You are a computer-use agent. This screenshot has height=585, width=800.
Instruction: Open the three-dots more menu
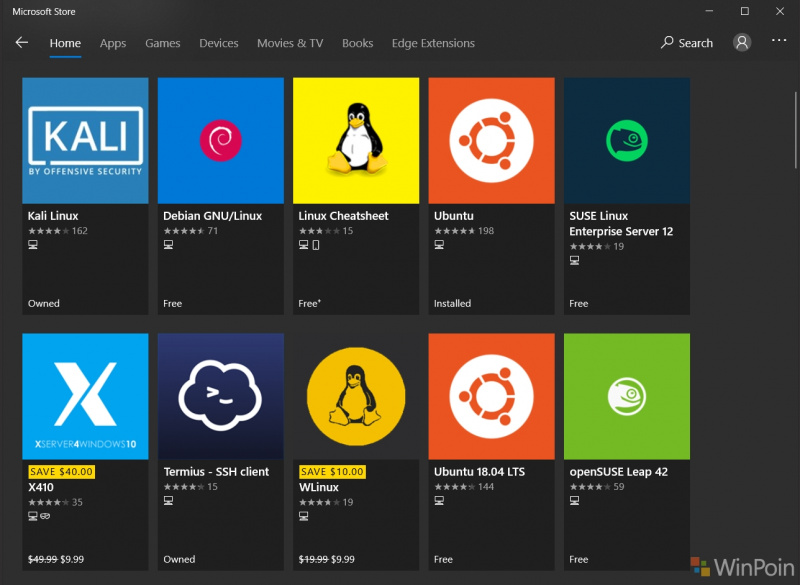click(x=779, y=40)
